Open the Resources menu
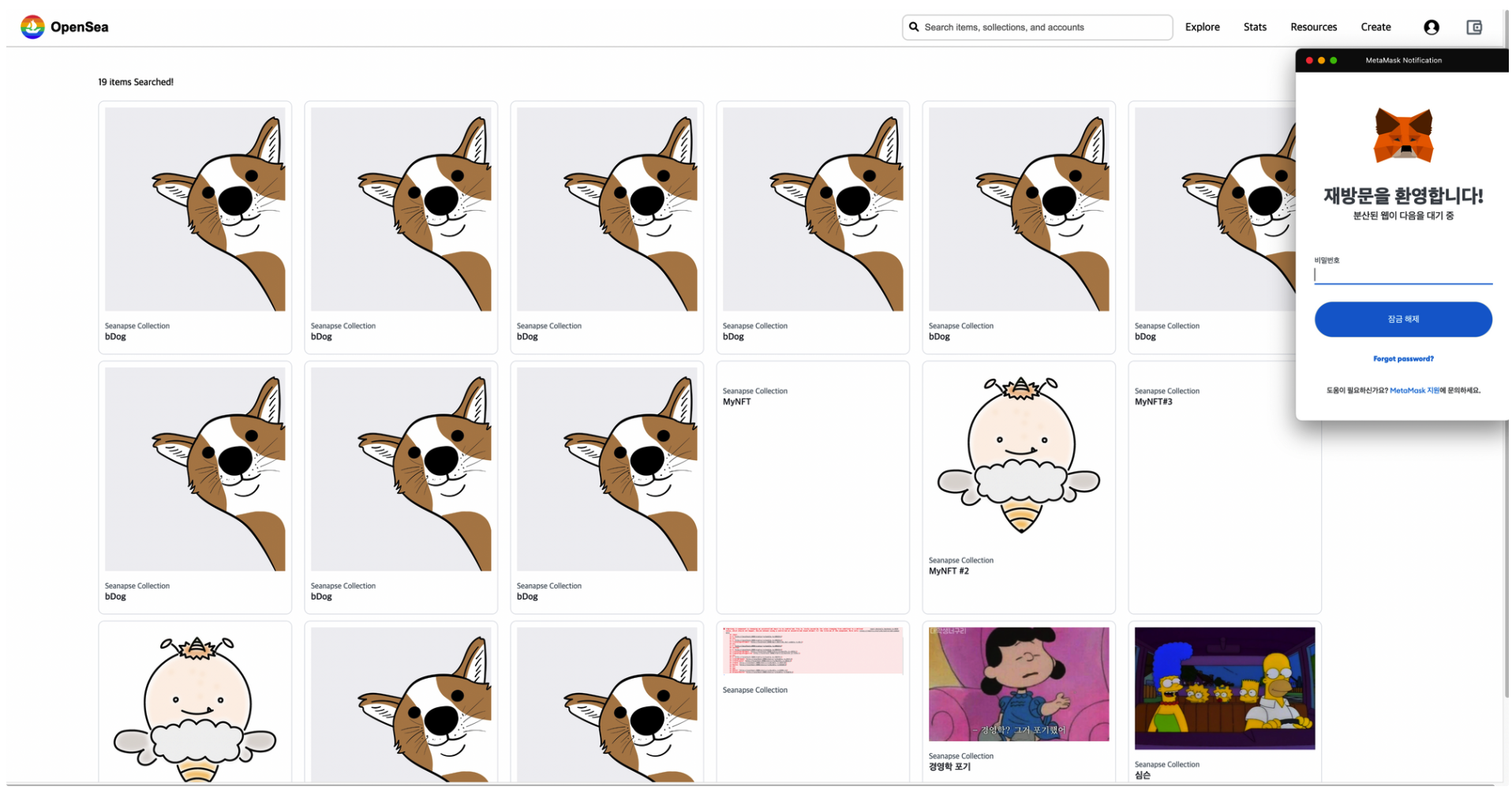The width and height of the screenshot is (1512, 794). [1313, 27]
